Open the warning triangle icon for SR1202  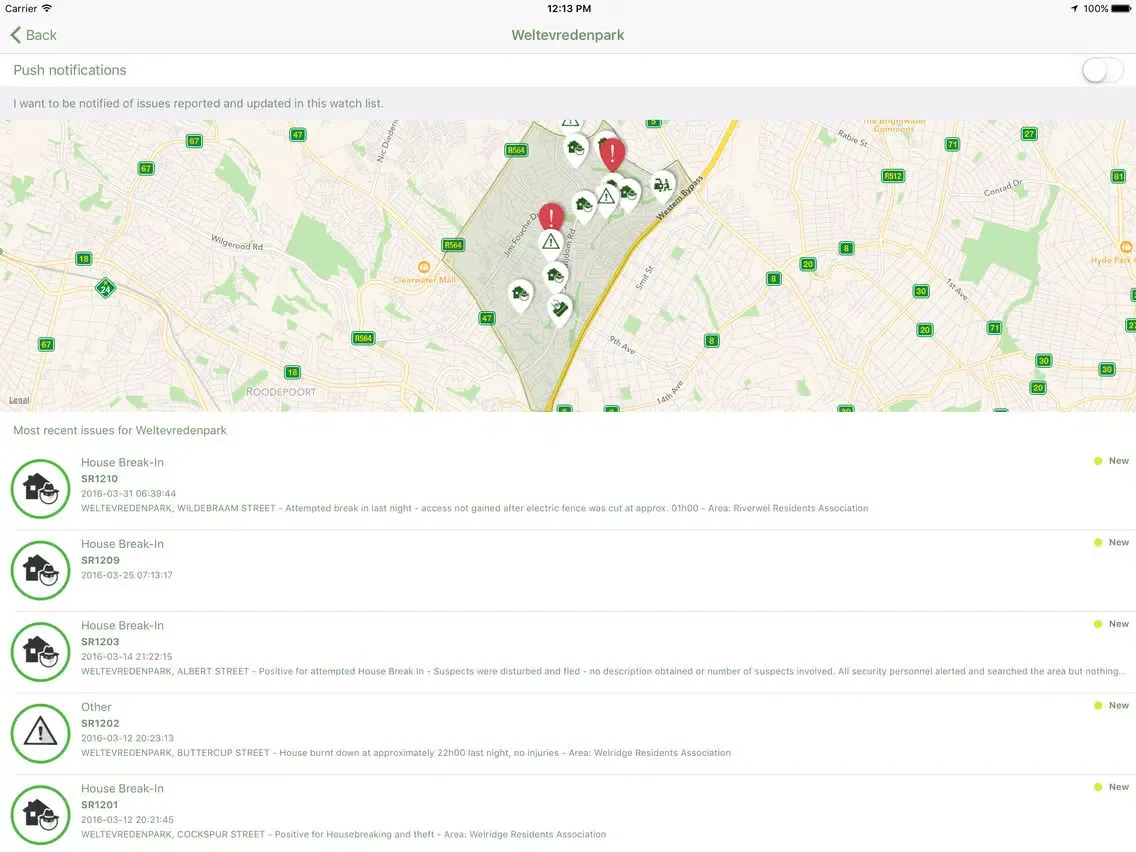[x=41, y=734]
